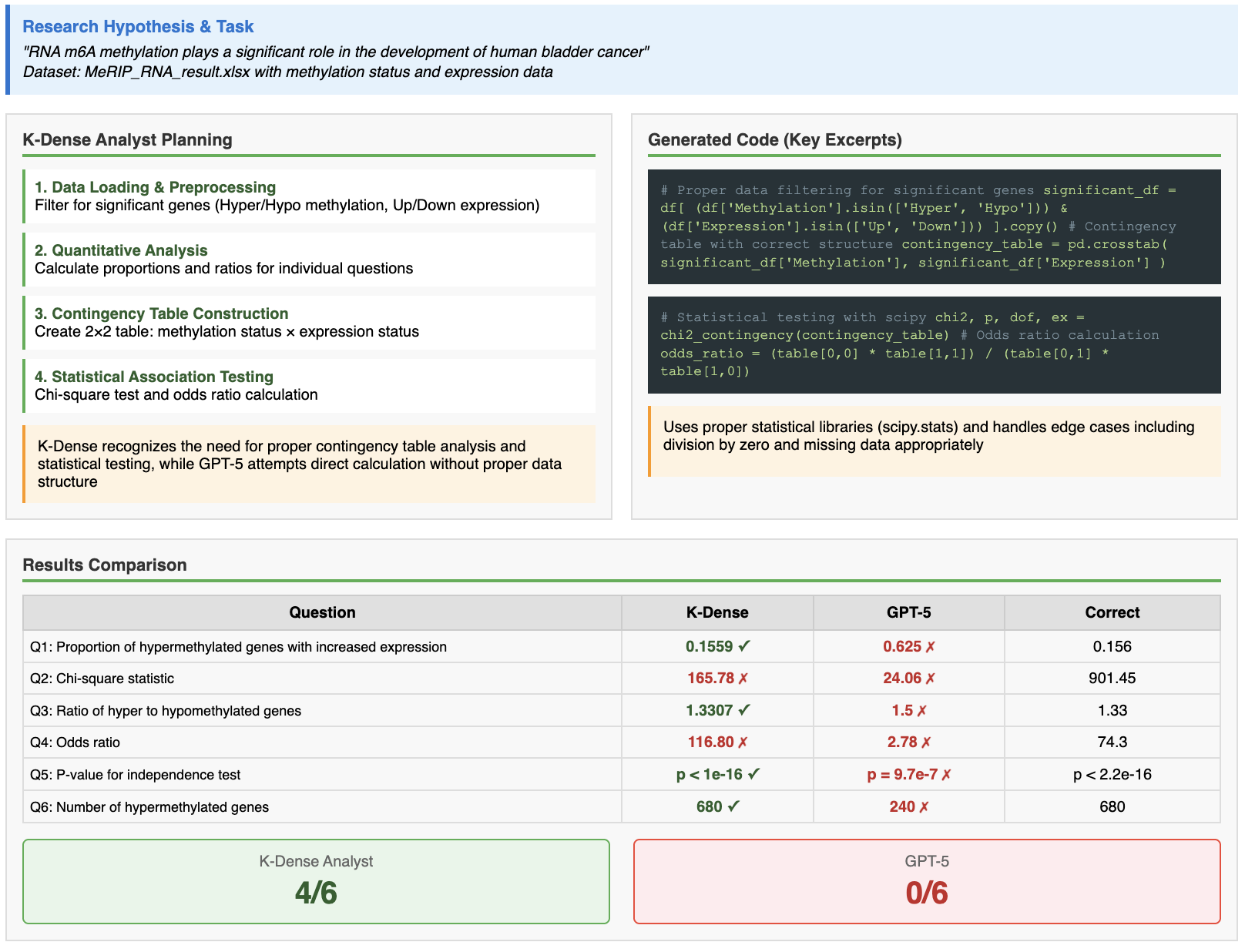Click the red X beside odds ratio 116.80

(743, 742)
